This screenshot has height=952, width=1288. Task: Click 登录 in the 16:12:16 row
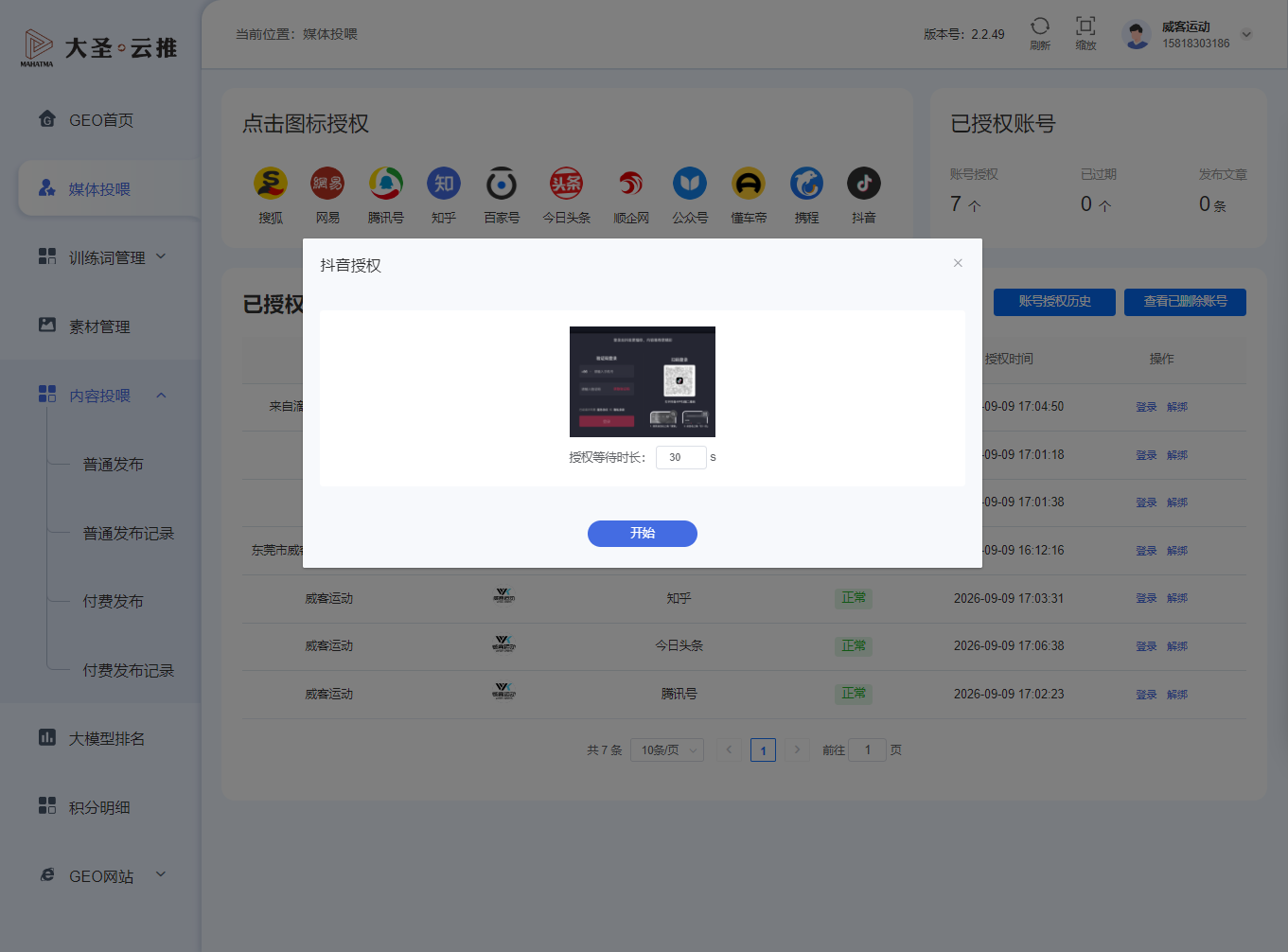coord(1146,551)
